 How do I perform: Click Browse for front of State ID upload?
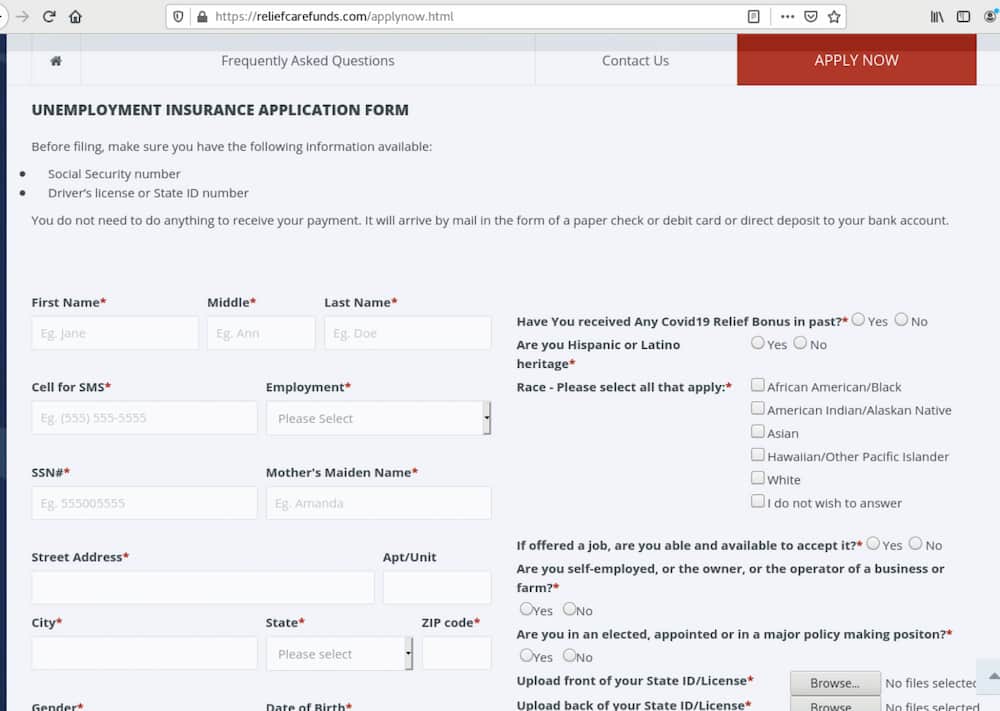(x=835, y=683)
